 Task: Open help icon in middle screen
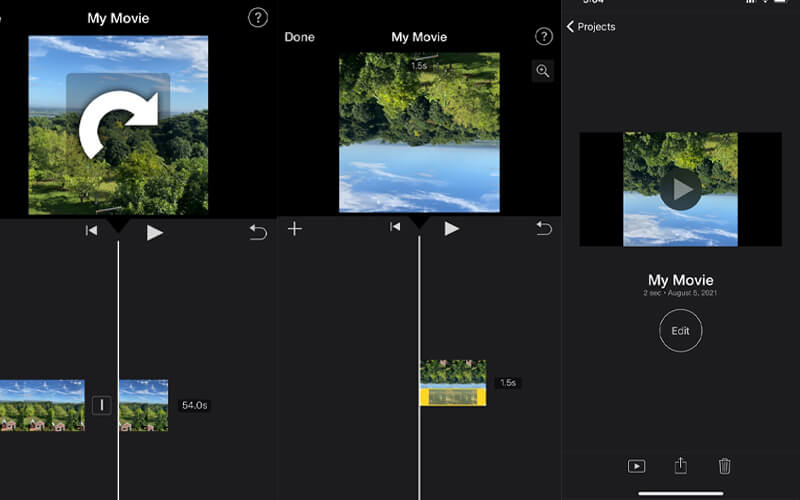(543, 36)
